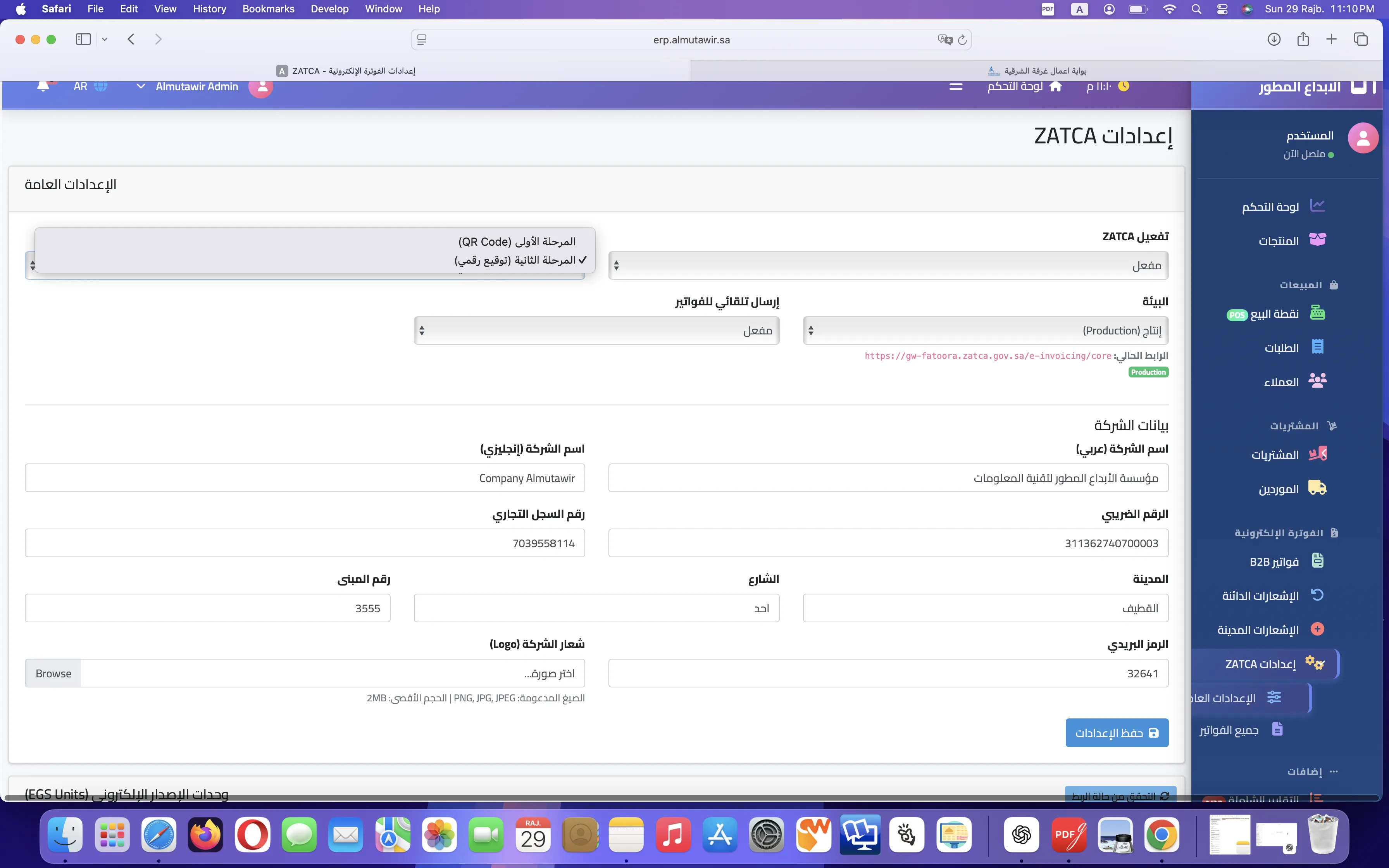Click erp.almutawir.sa address bar

691,40
